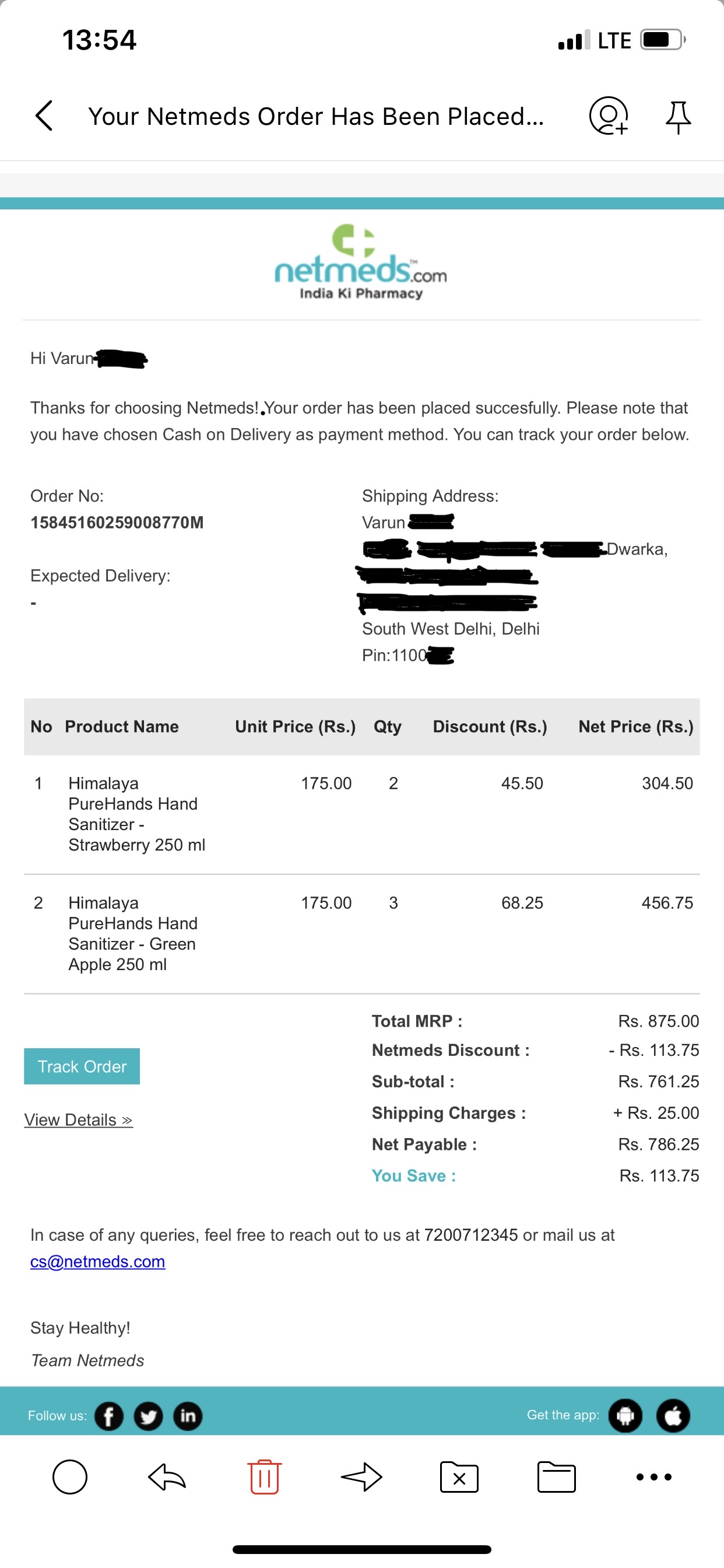Open Netmeds Facebook page icon
724x1568 pixels.
point(109,1416)
